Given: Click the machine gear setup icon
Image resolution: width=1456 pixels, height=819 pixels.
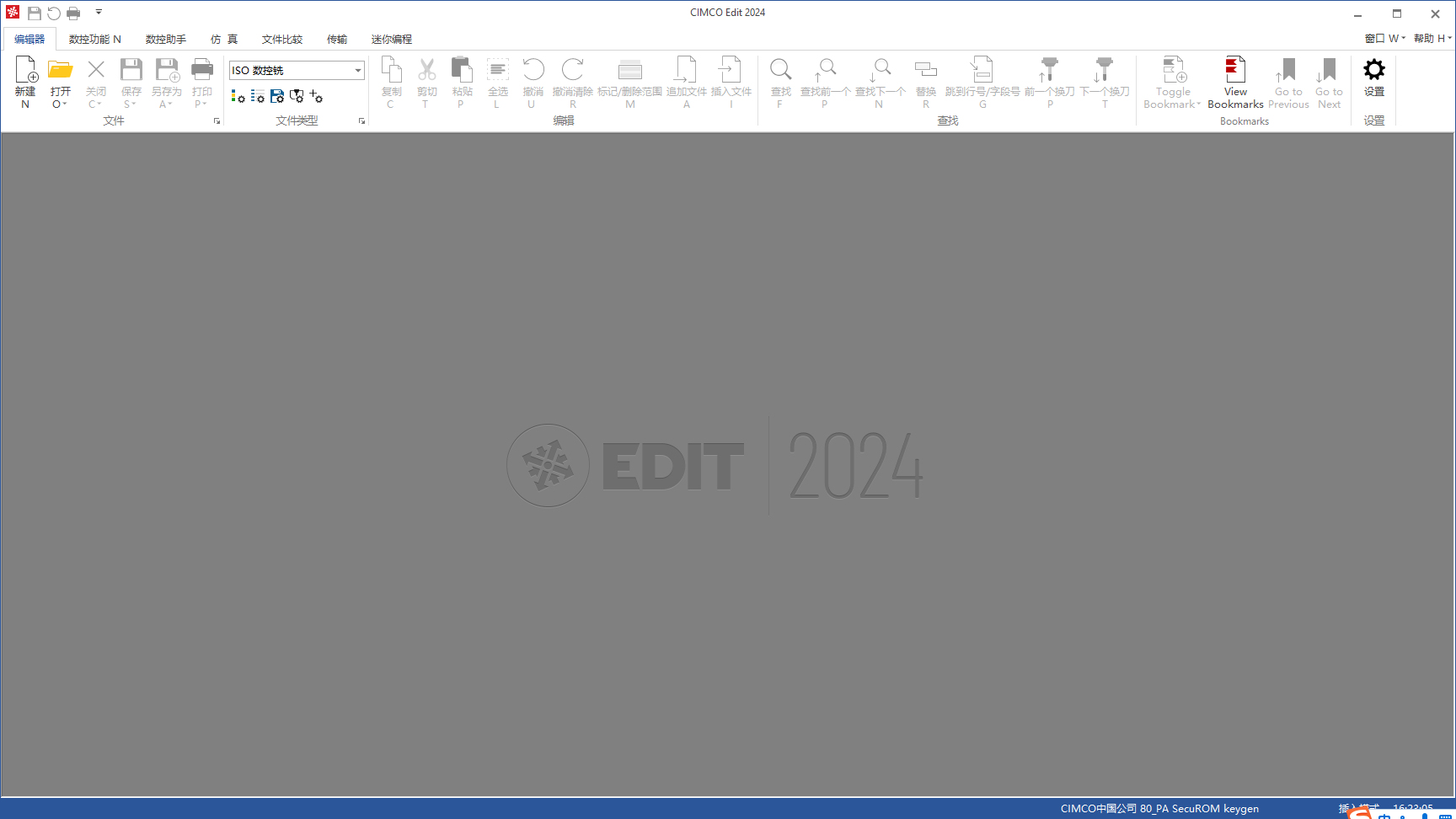Looking at the screenshot, I should [297, 97].
